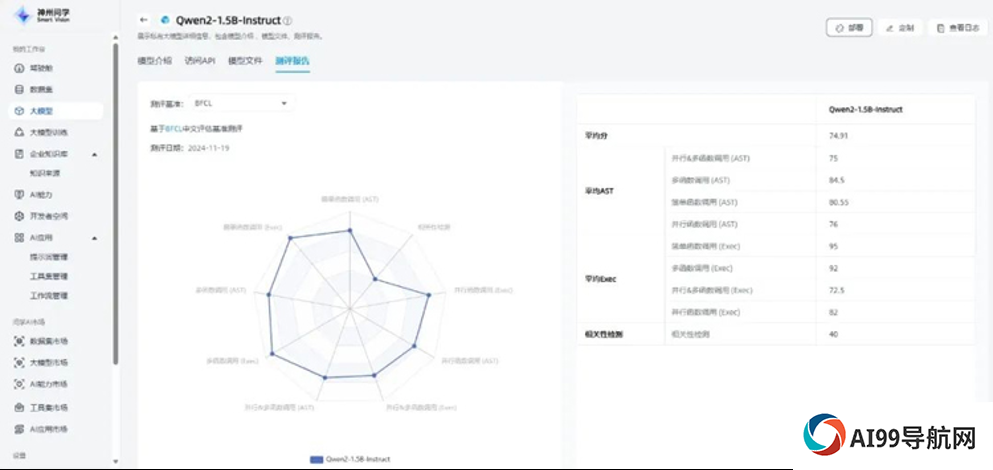Open the AI能力市场 market icon

click(x=19, y=384)
